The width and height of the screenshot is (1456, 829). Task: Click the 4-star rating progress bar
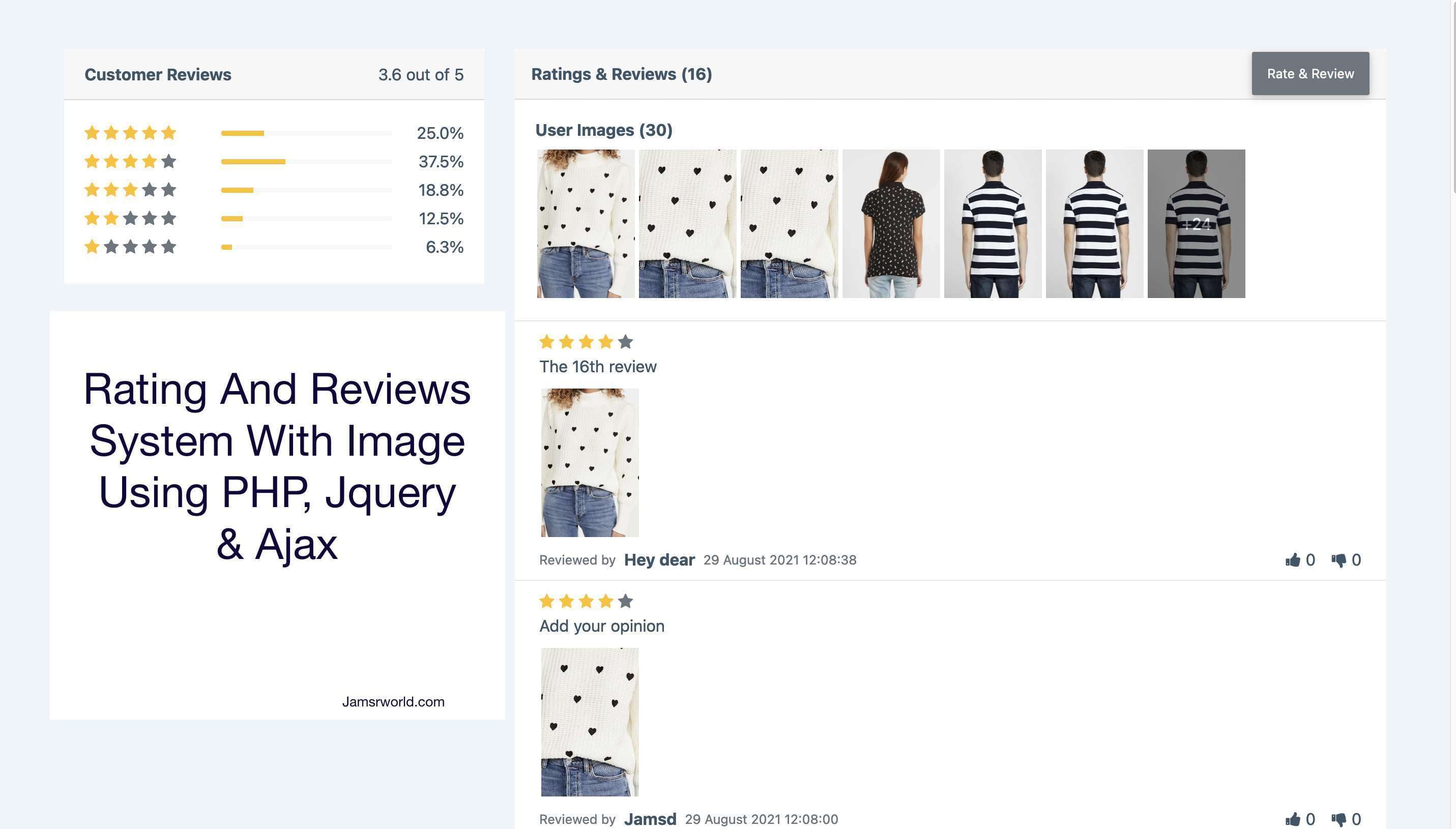pos(306,162)
